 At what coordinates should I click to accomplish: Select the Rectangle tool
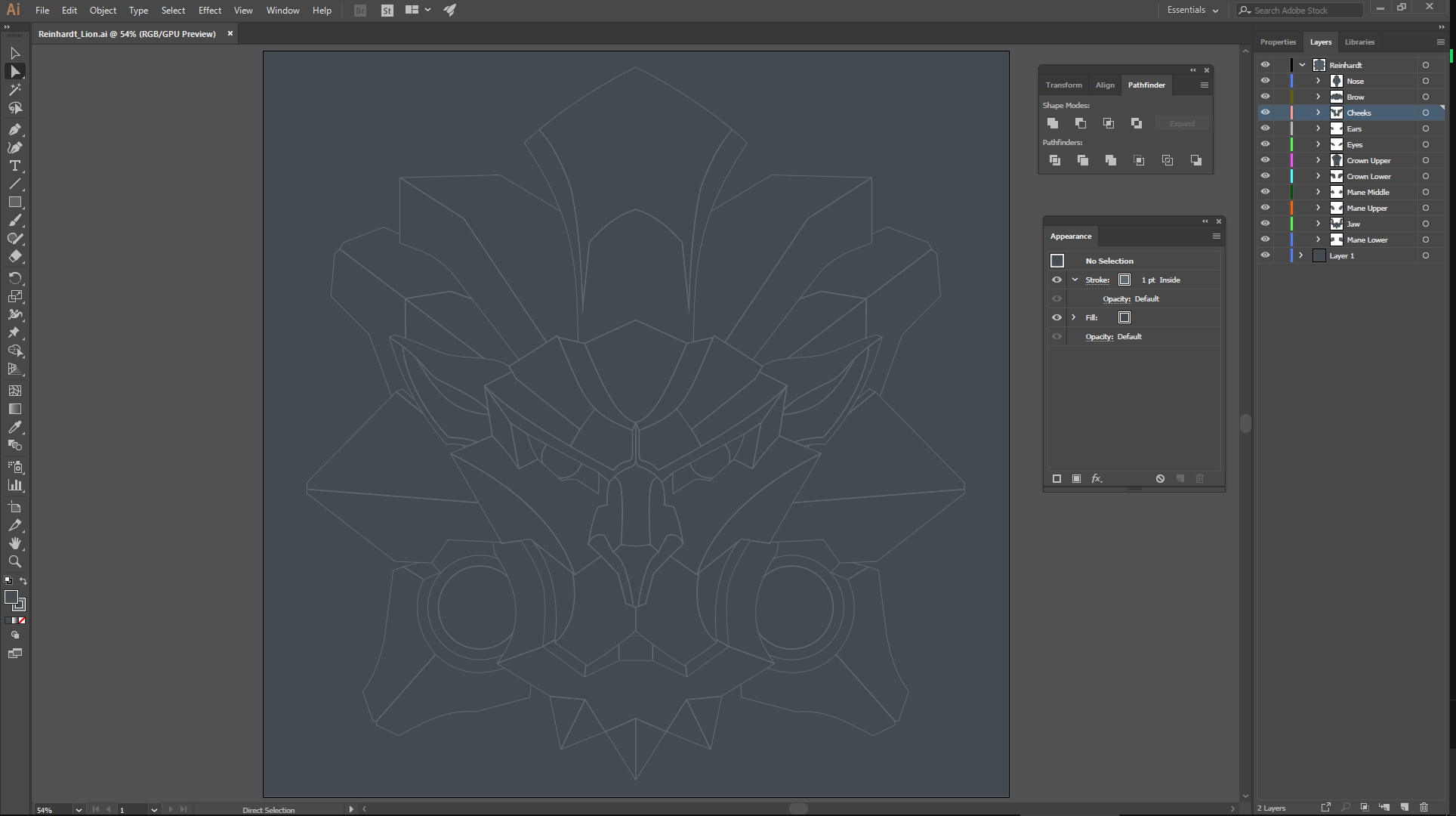click(15, 202)
